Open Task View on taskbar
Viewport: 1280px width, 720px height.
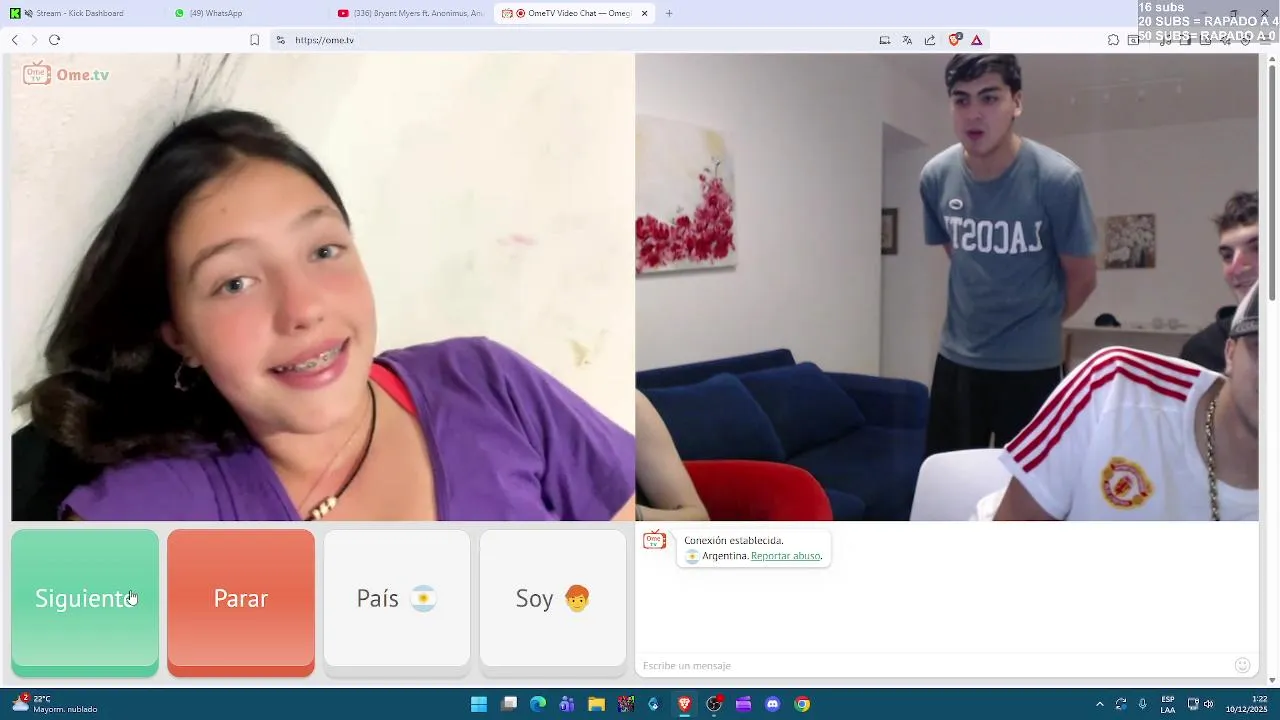tap(509, 704)
